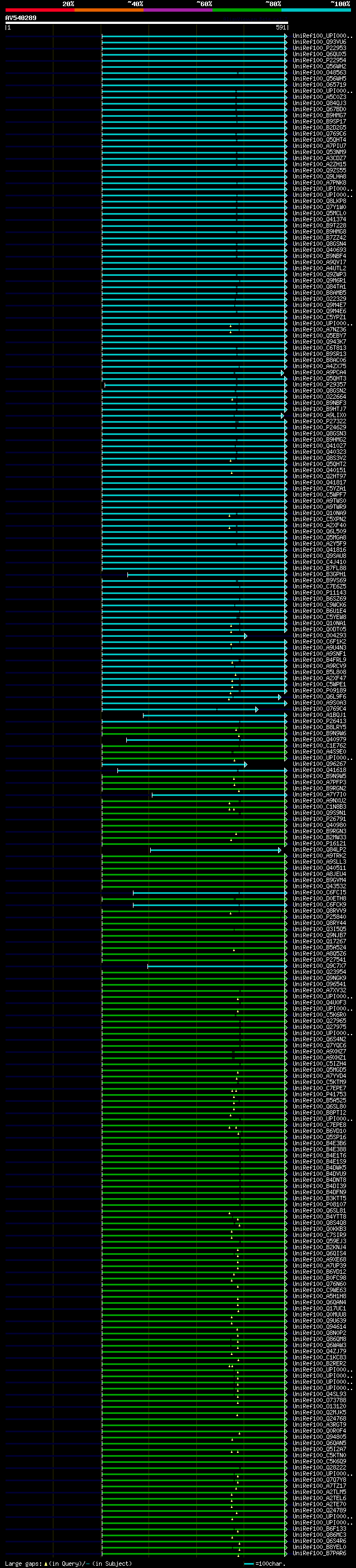This screenshot has width=356, height=1568.
Task: Select the UniRef100_B9SP17 entry
Action: pyautogui.click(x=319, y=122)
